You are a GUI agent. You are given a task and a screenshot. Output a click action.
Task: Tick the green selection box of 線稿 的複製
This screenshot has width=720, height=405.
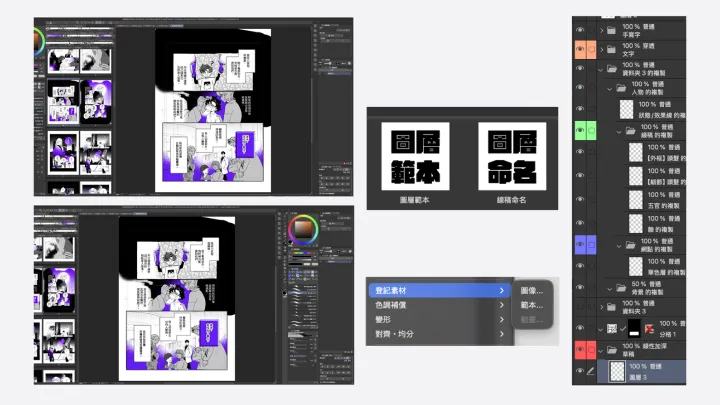coord(591,130)
